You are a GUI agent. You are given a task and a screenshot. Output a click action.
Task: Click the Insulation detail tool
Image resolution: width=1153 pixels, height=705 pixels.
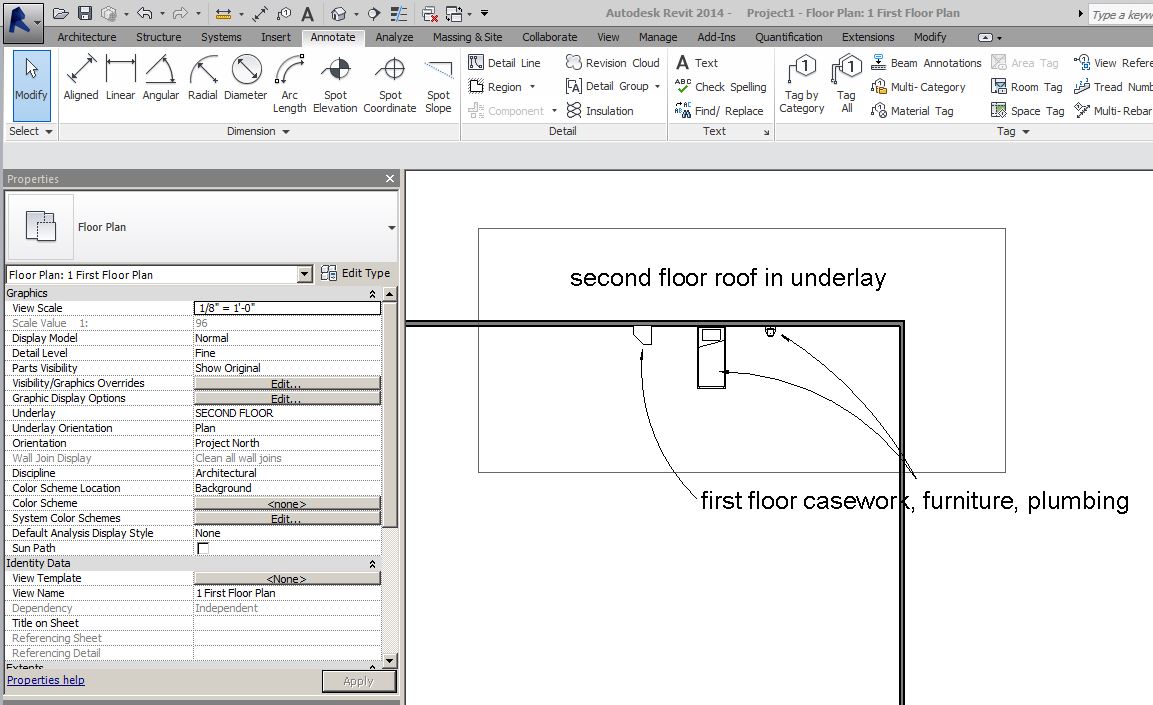pos(600,111)
